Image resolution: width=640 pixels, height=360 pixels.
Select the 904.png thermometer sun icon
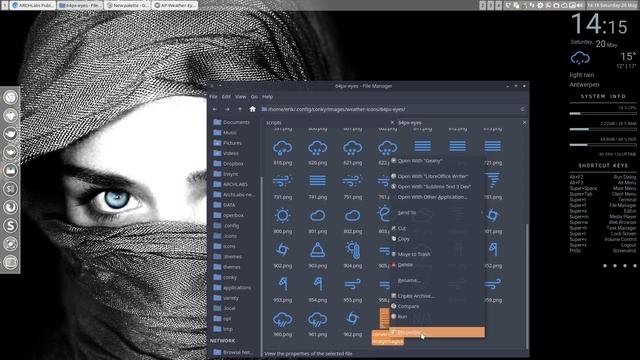[x=353, y=250]
